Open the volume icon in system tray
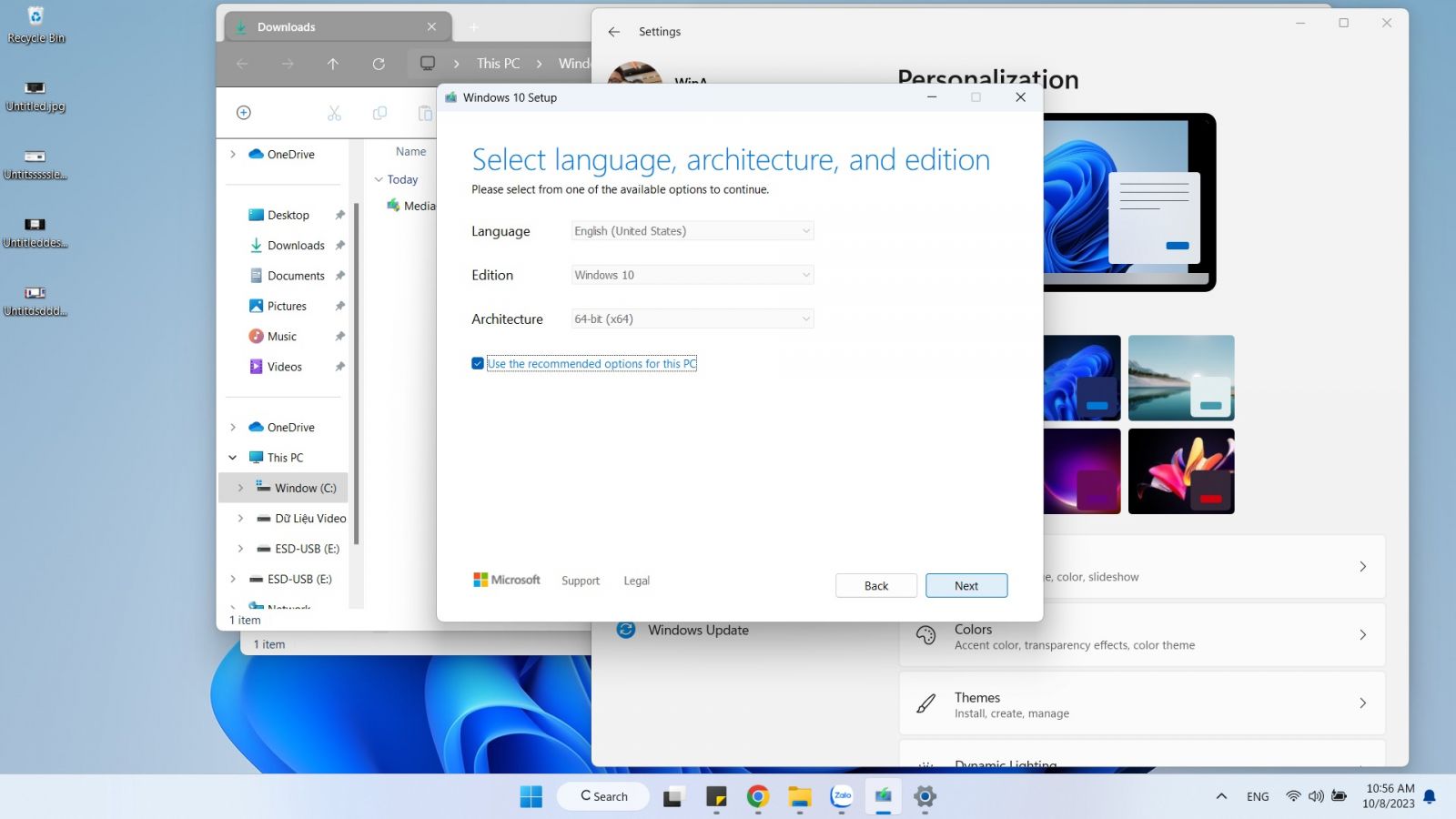Image resolution: width=1456 pixels, height=819 pixels. coord(1316,796)
